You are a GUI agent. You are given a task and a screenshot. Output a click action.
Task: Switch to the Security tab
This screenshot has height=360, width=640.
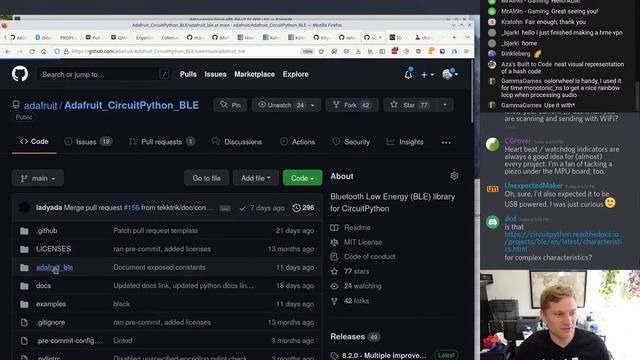pos(351,142)
